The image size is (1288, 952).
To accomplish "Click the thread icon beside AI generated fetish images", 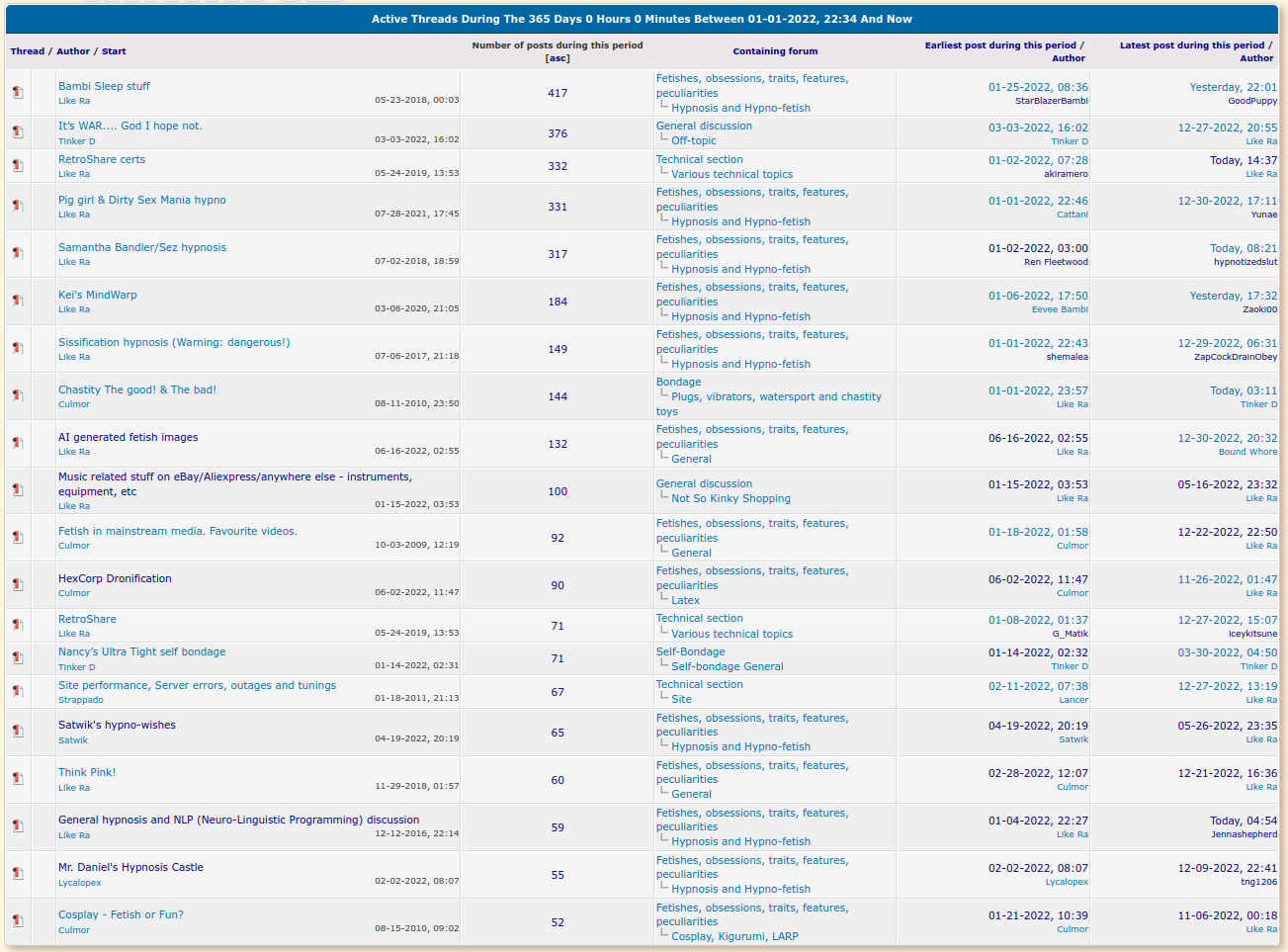I will point(18,444).
